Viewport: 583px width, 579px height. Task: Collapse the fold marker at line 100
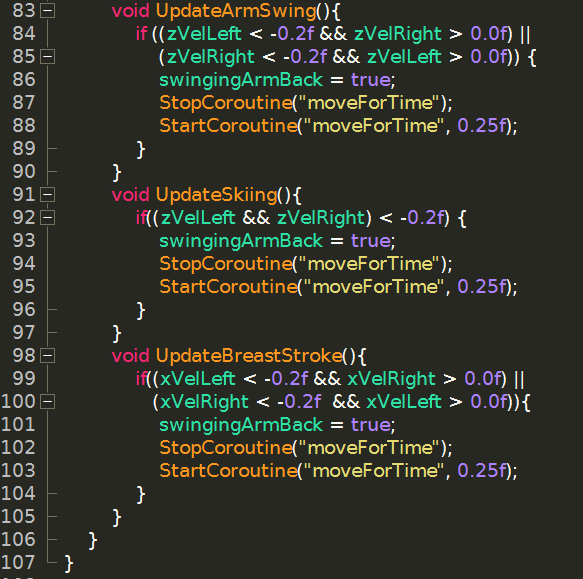coord(48,402)
